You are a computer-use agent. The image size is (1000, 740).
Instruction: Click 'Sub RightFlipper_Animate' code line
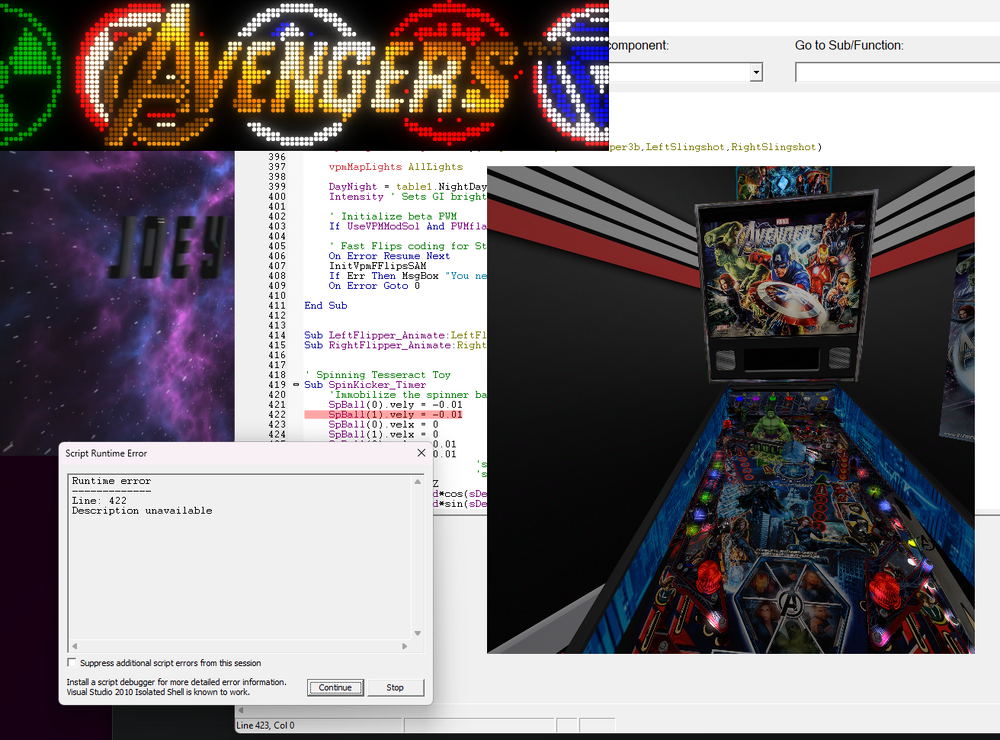[395, 345]
